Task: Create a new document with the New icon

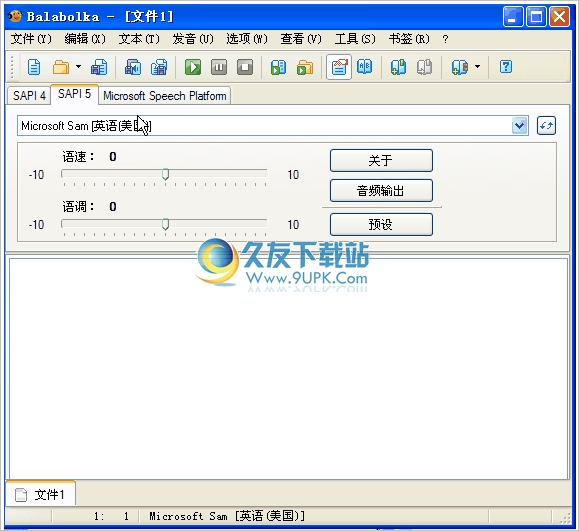Action: pyautogui.click(x=34, y=67)
